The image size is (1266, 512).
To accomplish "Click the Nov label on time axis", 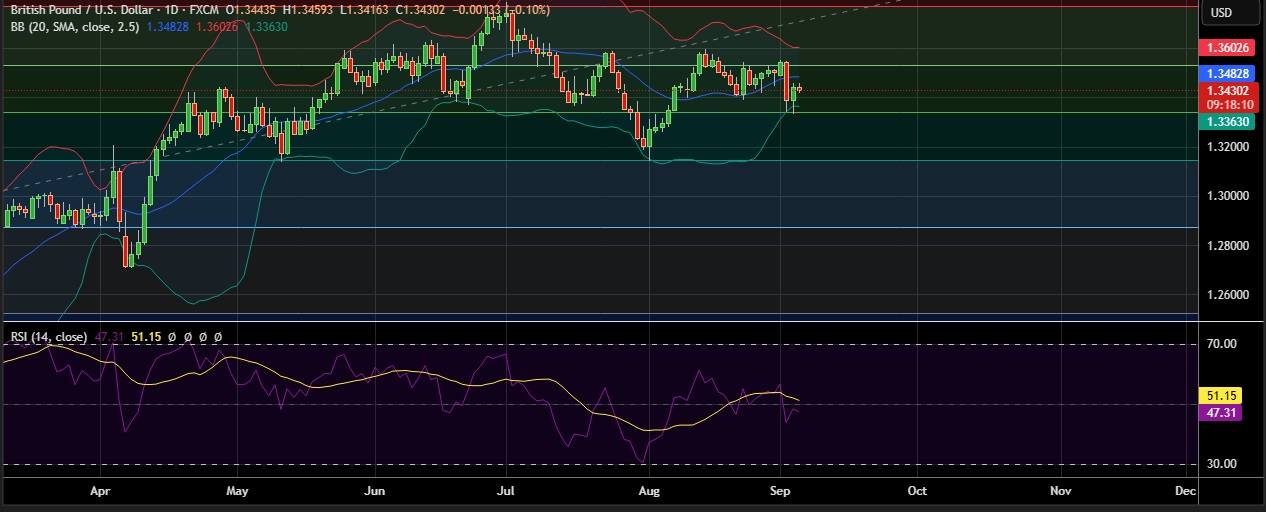I will [1061, 492].
